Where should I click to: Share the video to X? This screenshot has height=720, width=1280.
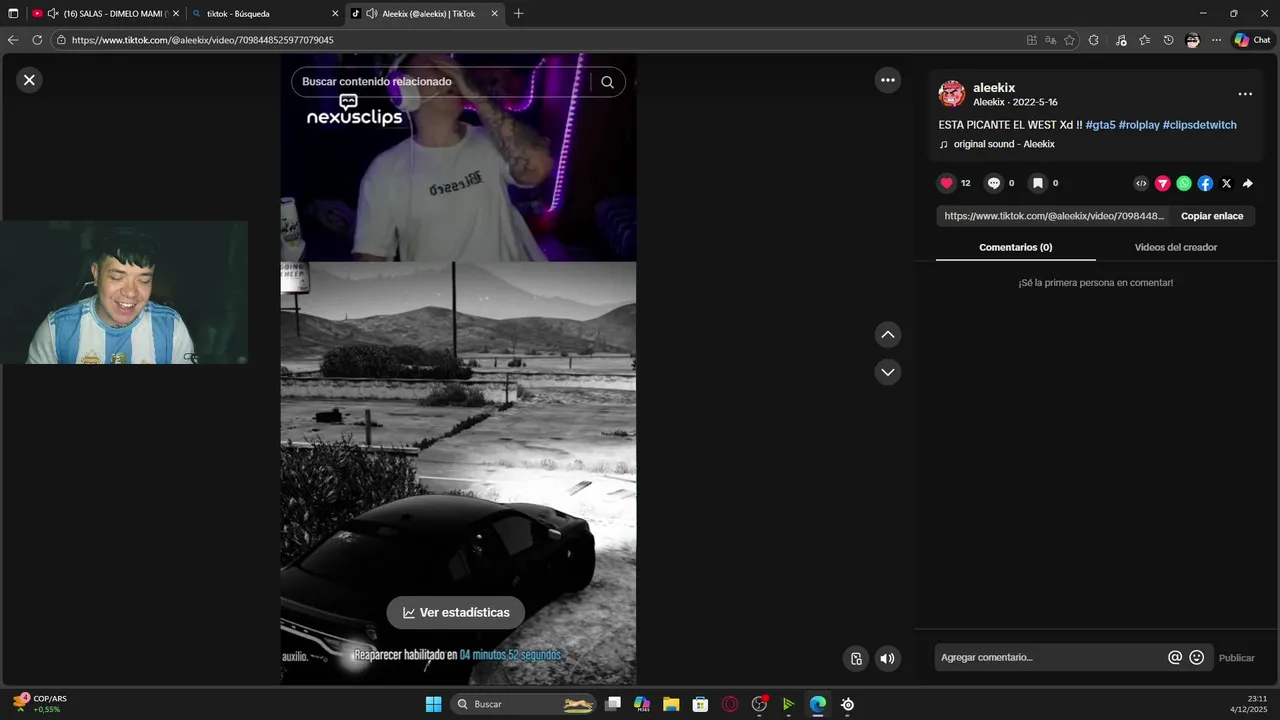(1227, 183)
